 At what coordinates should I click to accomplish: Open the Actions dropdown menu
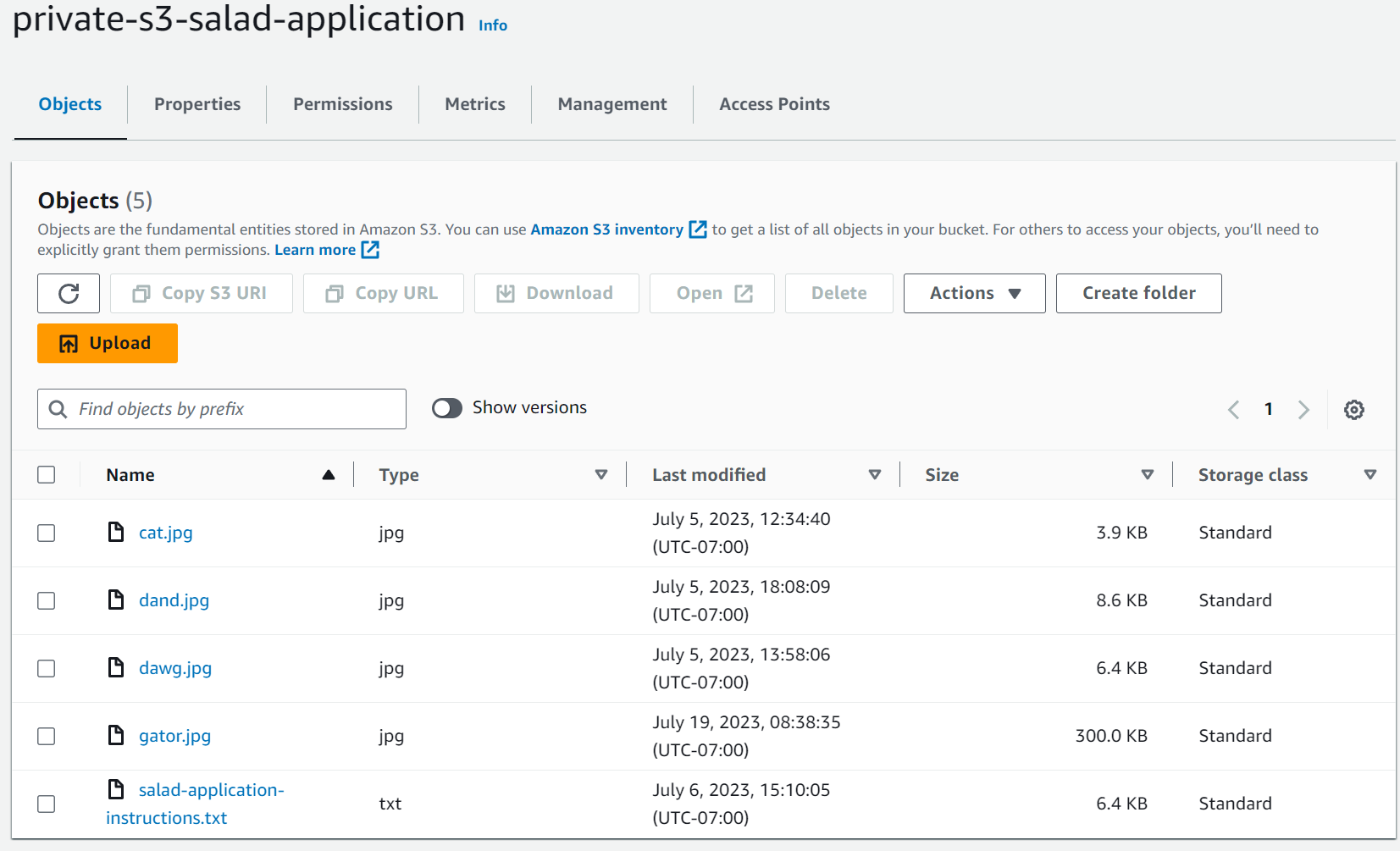(974, 293)
